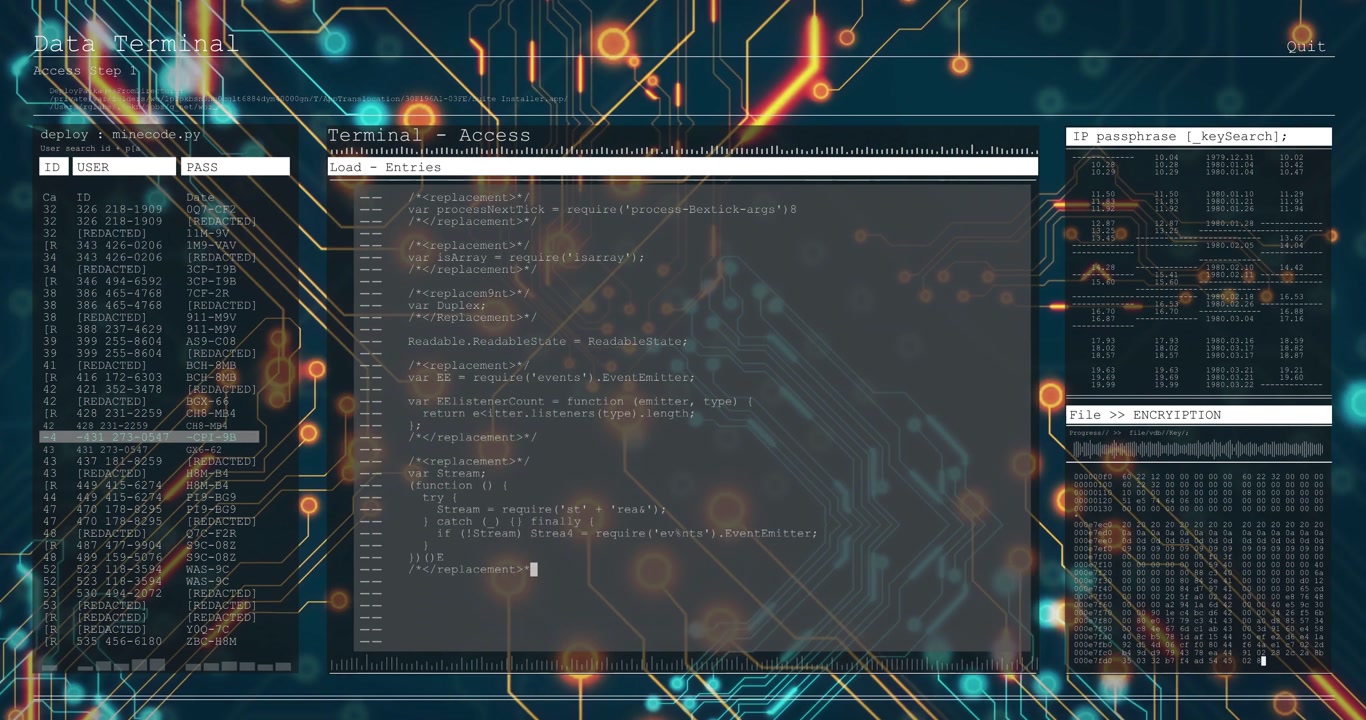
Task: Click the value 17.16 in IP table
Action: click(1291, 319)
